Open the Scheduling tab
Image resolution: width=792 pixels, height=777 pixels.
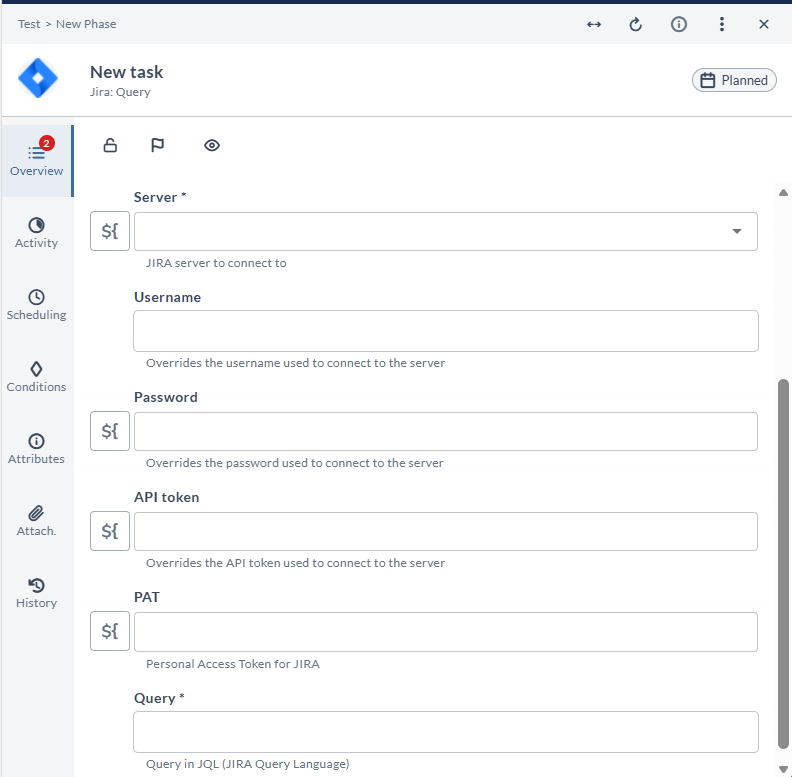(36, 305)
